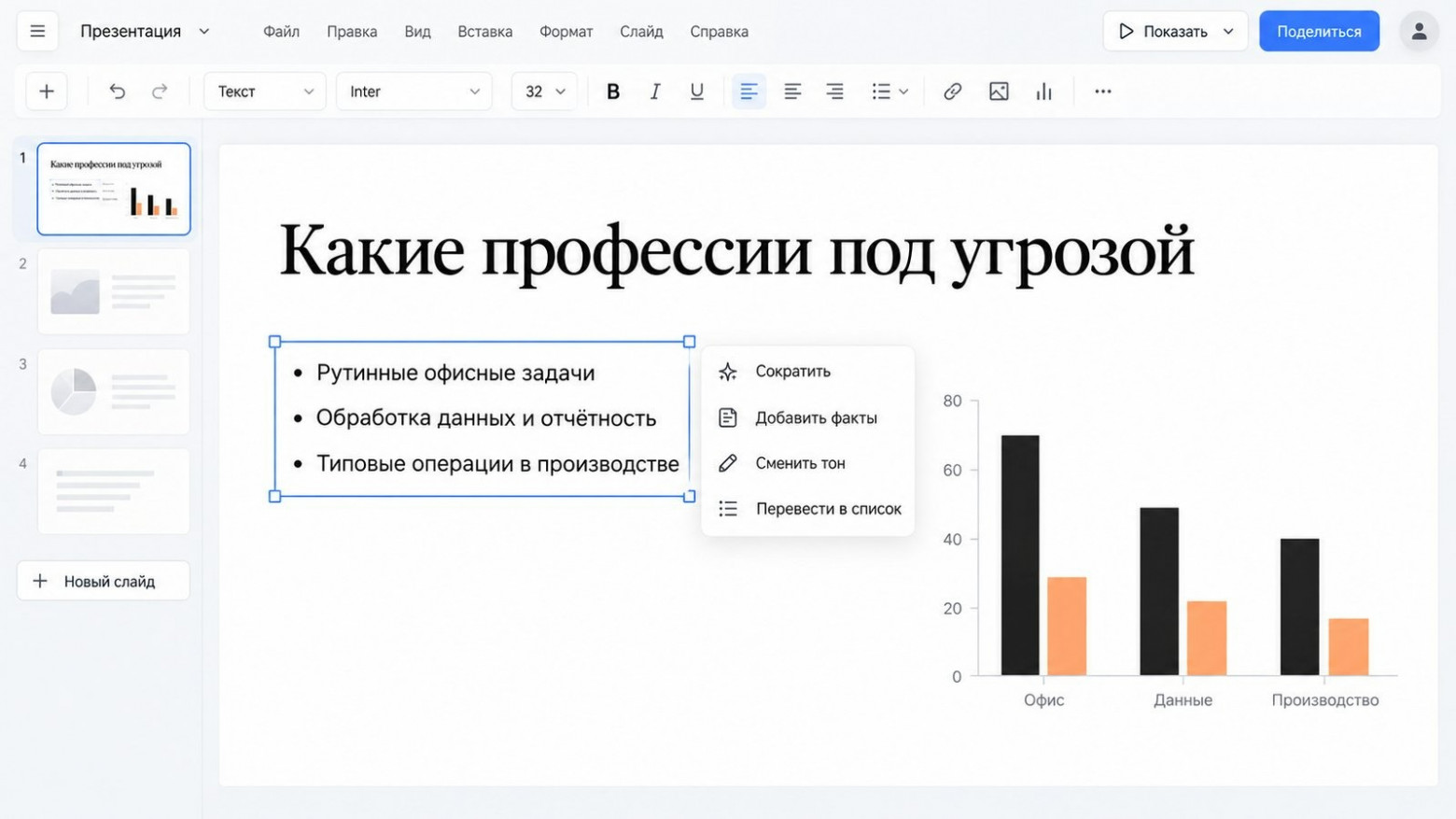1456x819 pixels.
Task: Open the Текст style dropdown
Action: point(265,92)
